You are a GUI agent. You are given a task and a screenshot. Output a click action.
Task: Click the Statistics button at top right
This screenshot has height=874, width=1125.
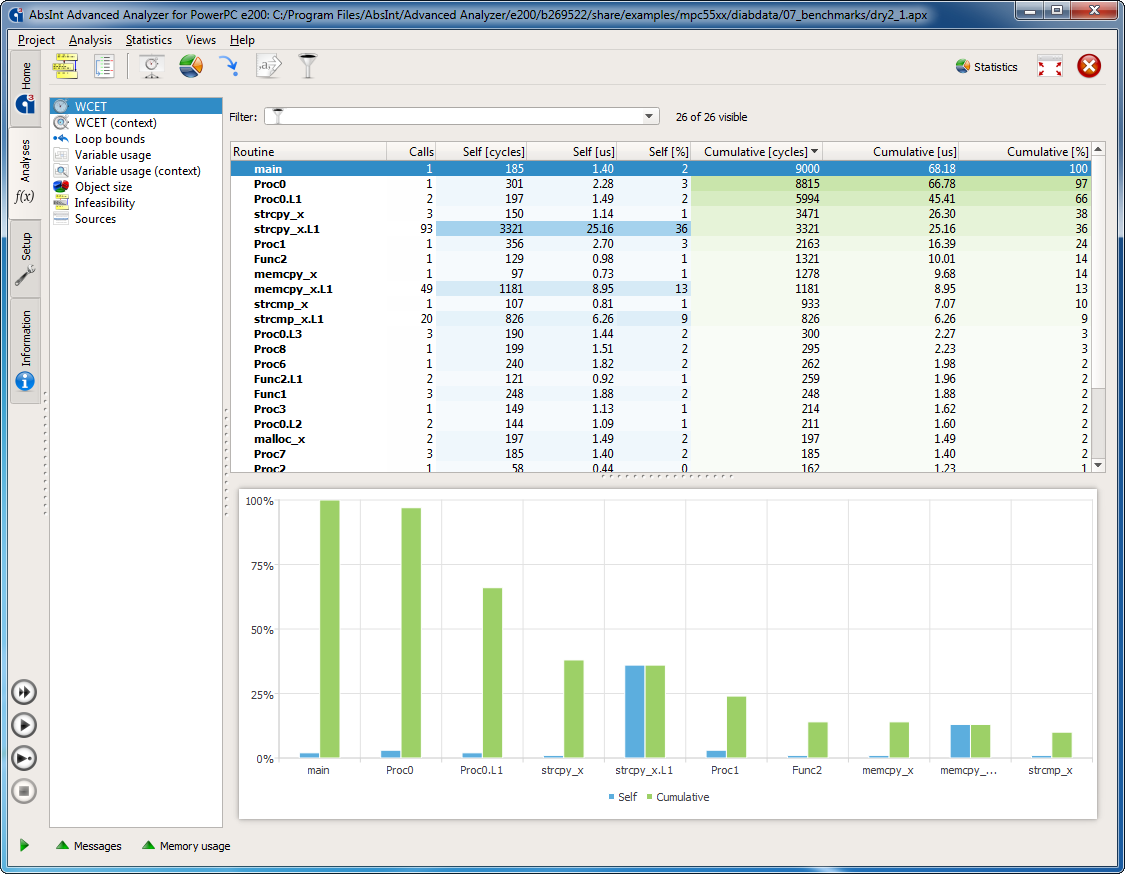click(987, 67)
